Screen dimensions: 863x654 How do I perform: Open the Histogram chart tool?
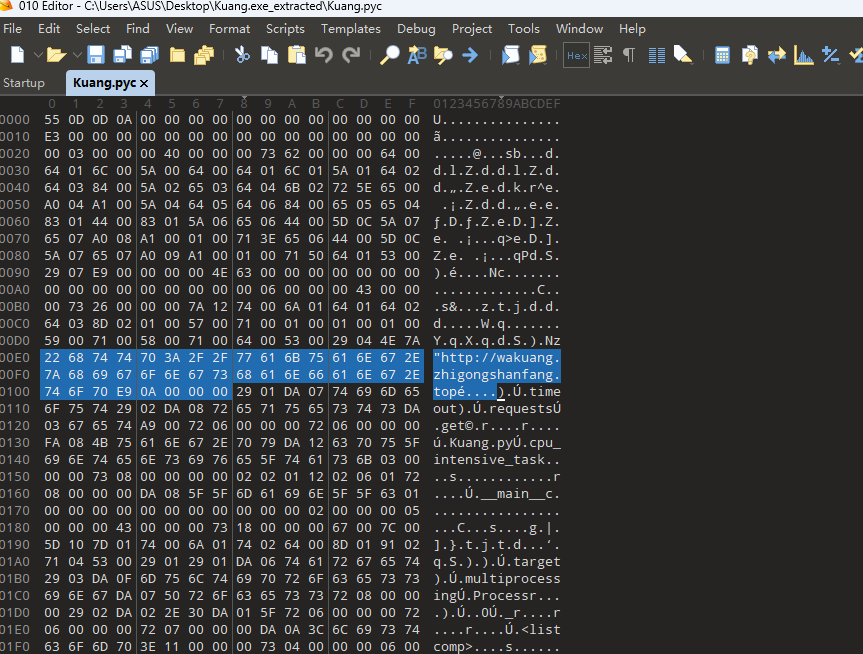click(x=804, y=55)
